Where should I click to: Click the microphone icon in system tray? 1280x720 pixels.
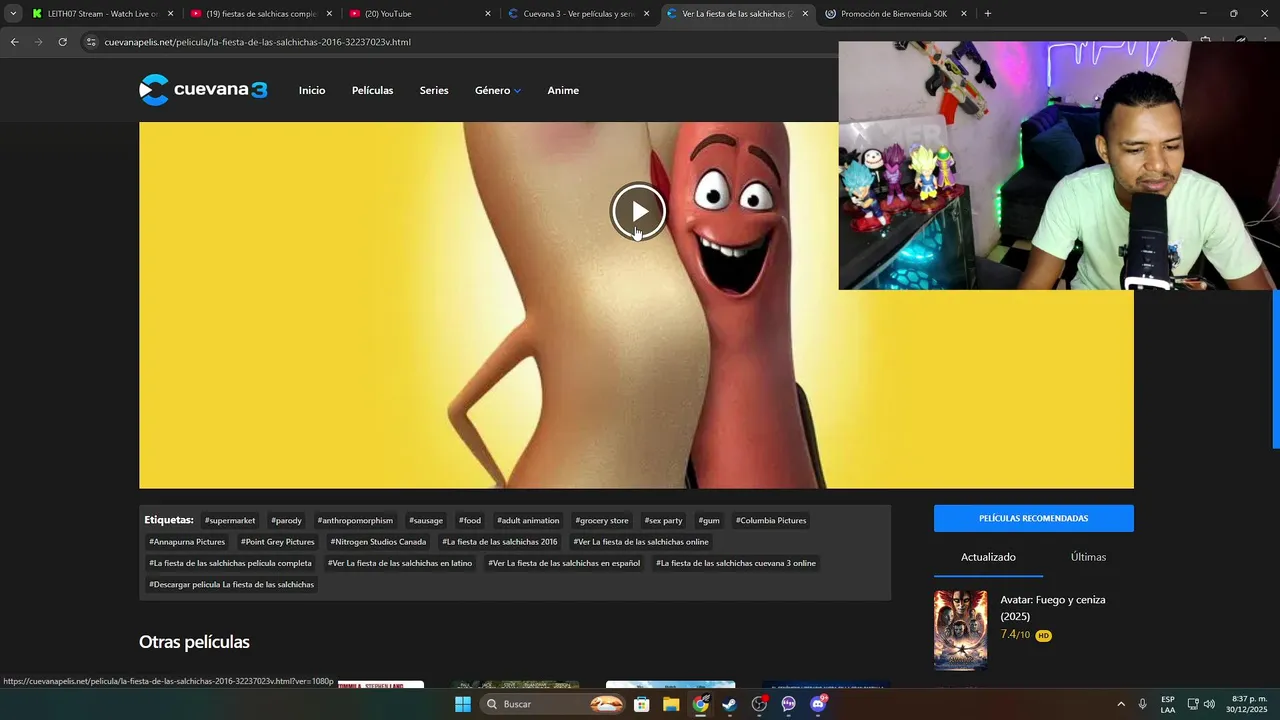pos(1143,704)
